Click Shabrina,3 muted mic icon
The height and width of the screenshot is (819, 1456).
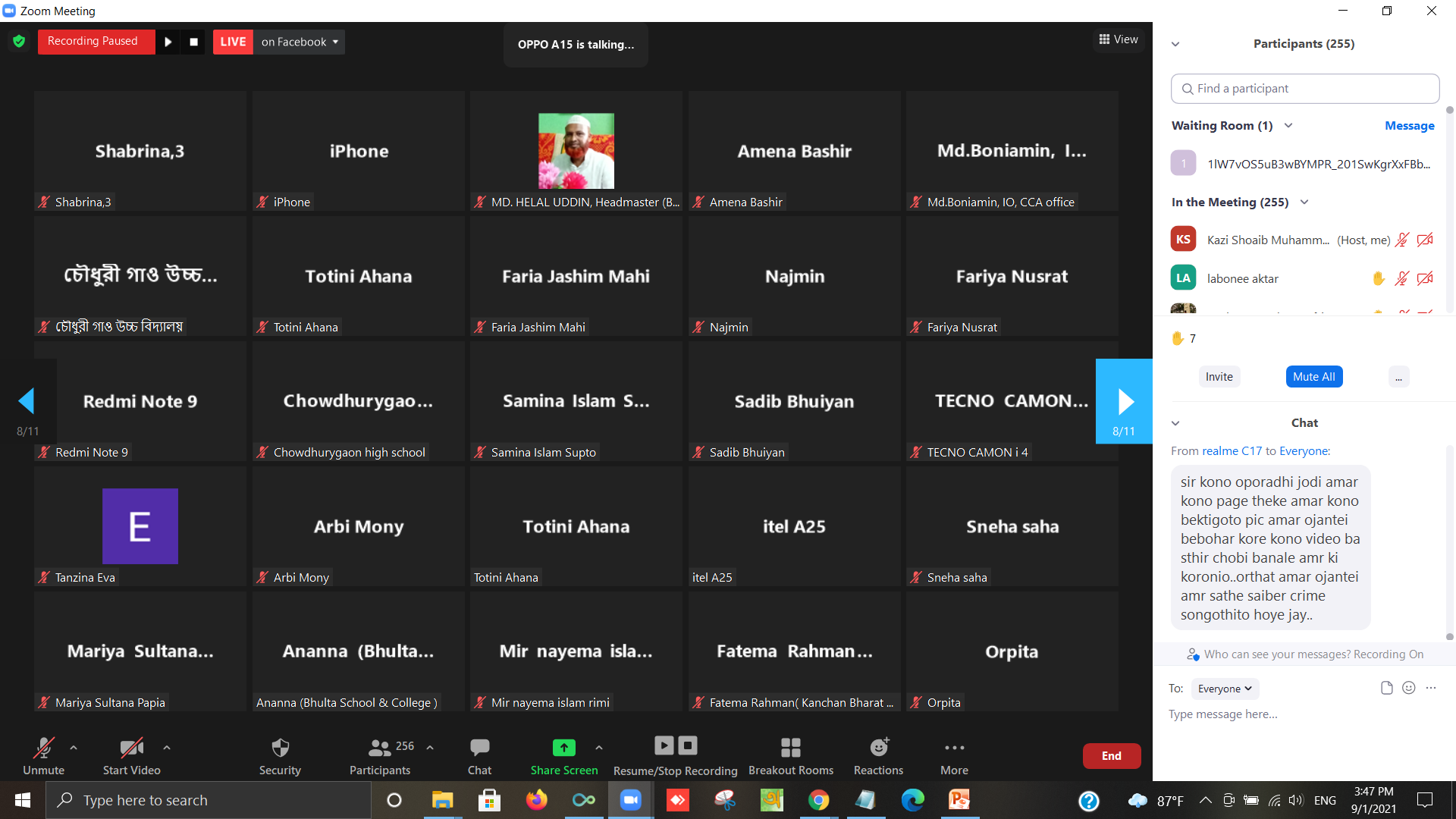coord(45,202)
